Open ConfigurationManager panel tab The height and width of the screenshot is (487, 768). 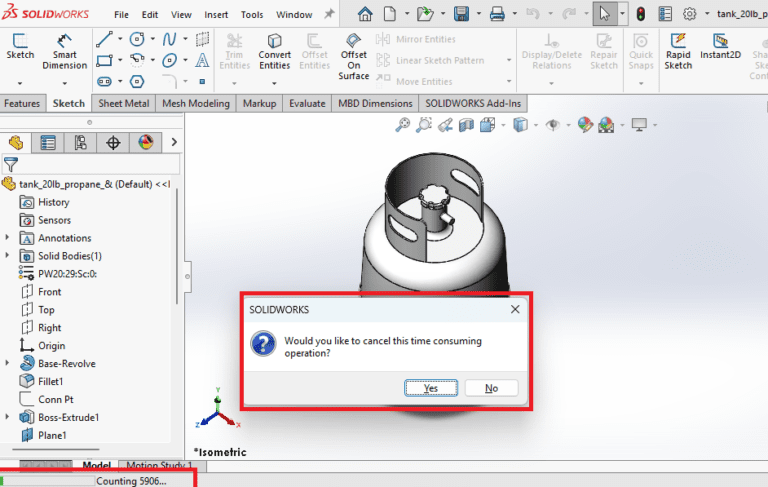point(80,143)
